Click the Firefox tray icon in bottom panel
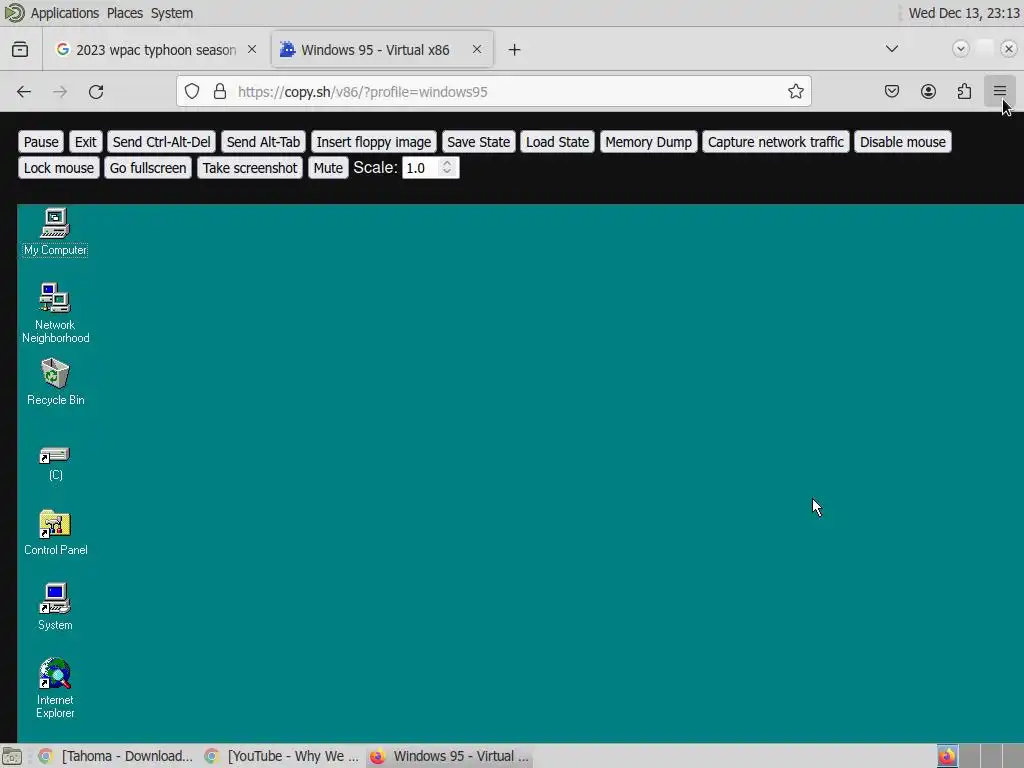Image resolution: width=1024 pixels, height=768 pixels. 946,756
